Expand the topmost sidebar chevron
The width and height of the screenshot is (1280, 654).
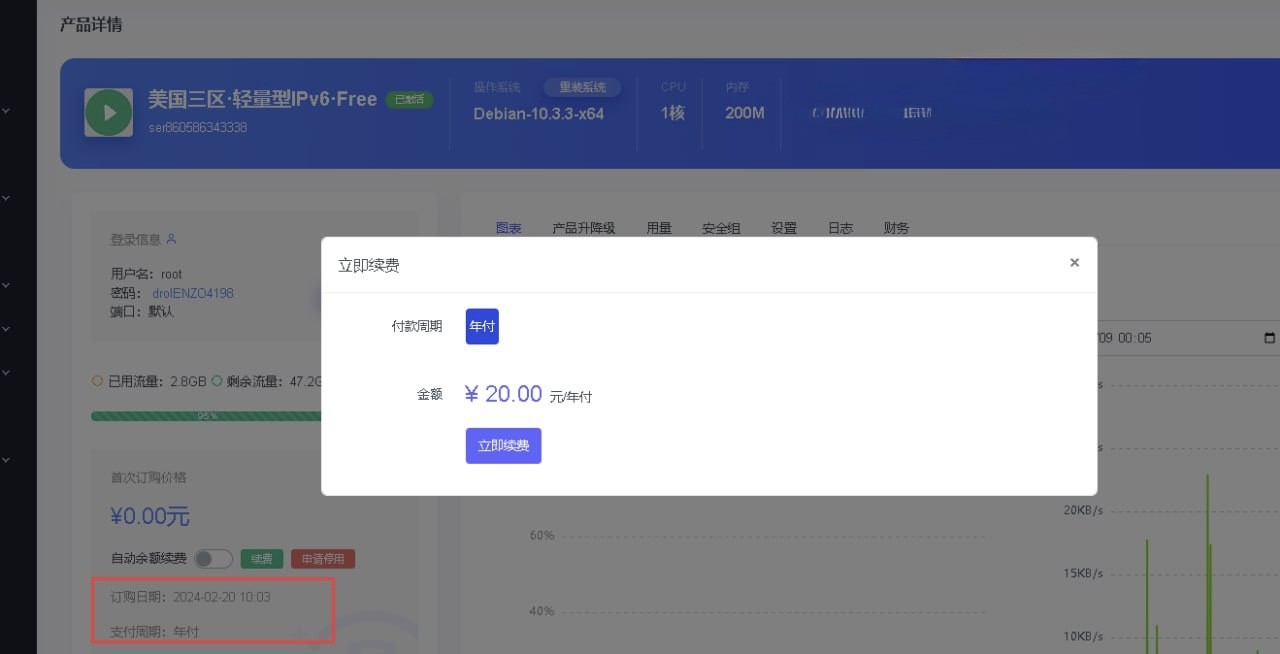pos(6,111)
